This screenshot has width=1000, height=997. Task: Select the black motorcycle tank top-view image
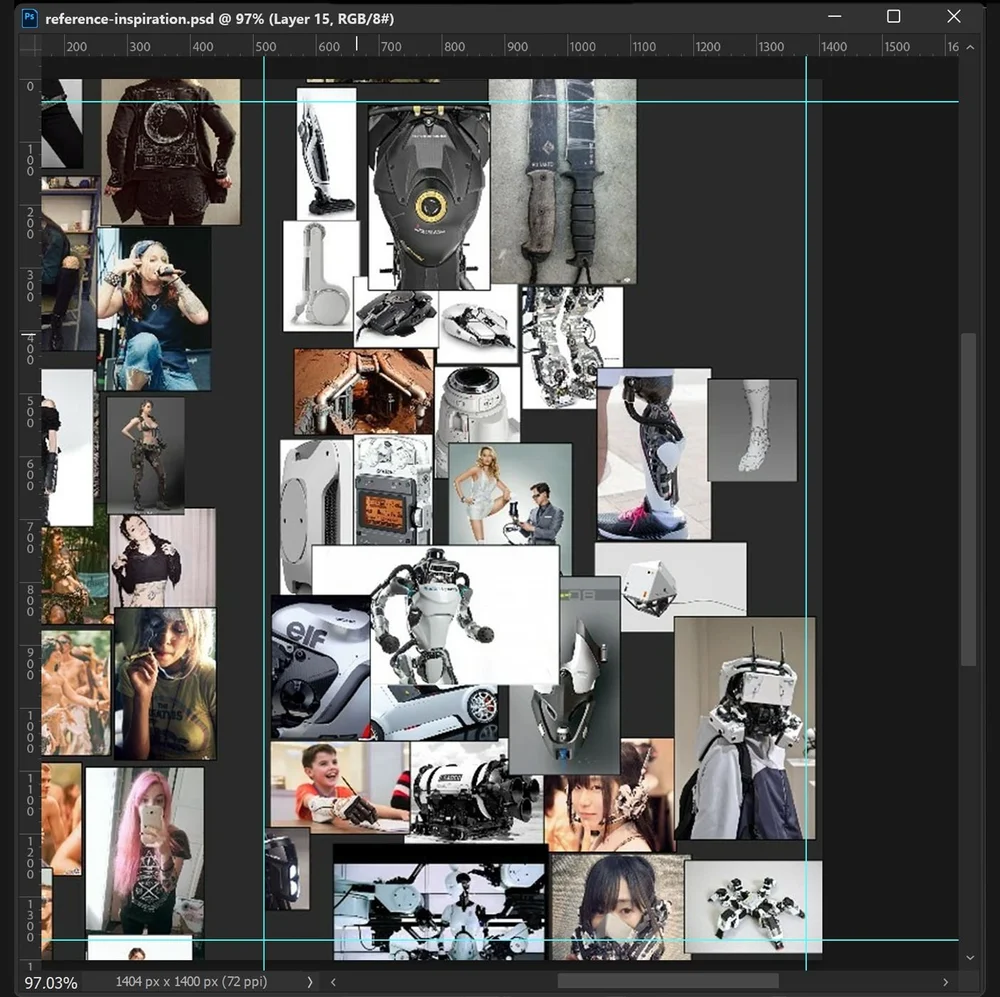[429, 198]
